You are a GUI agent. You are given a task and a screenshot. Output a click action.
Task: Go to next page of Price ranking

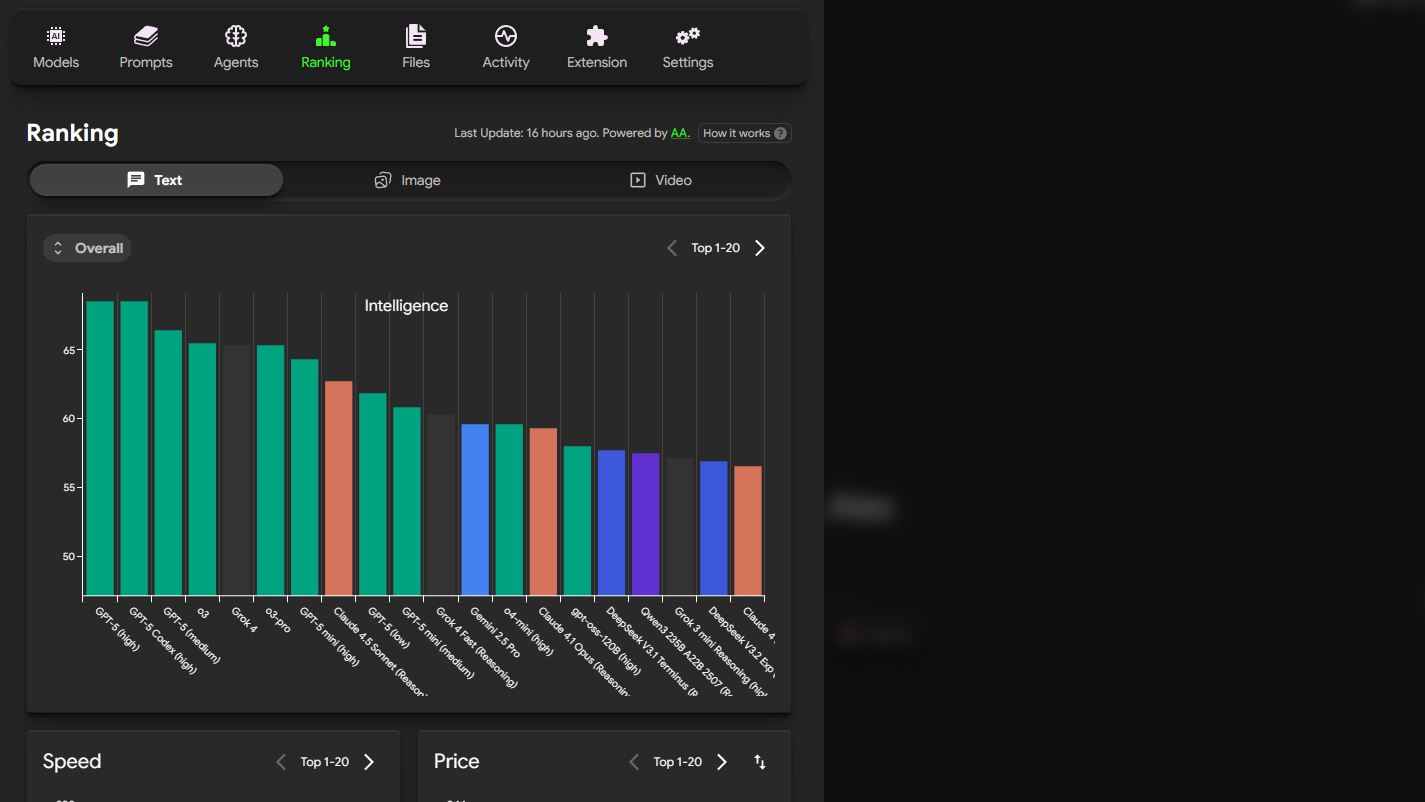tap(722, 762)
